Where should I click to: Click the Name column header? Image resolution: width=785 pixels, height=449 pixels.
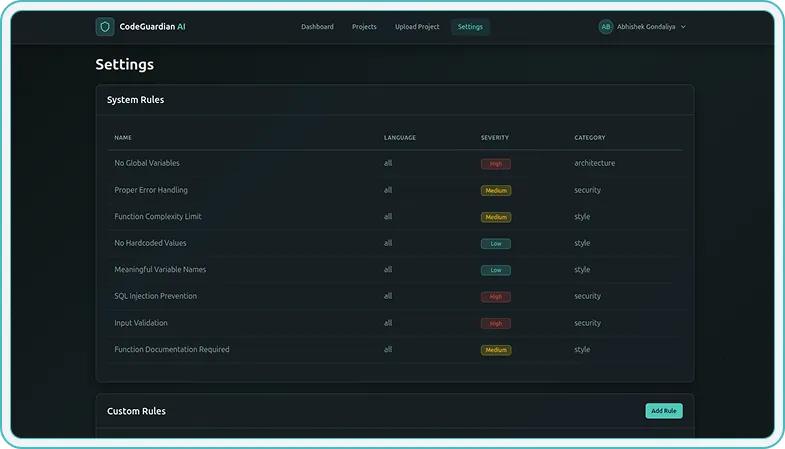click(x=123, y=137)
